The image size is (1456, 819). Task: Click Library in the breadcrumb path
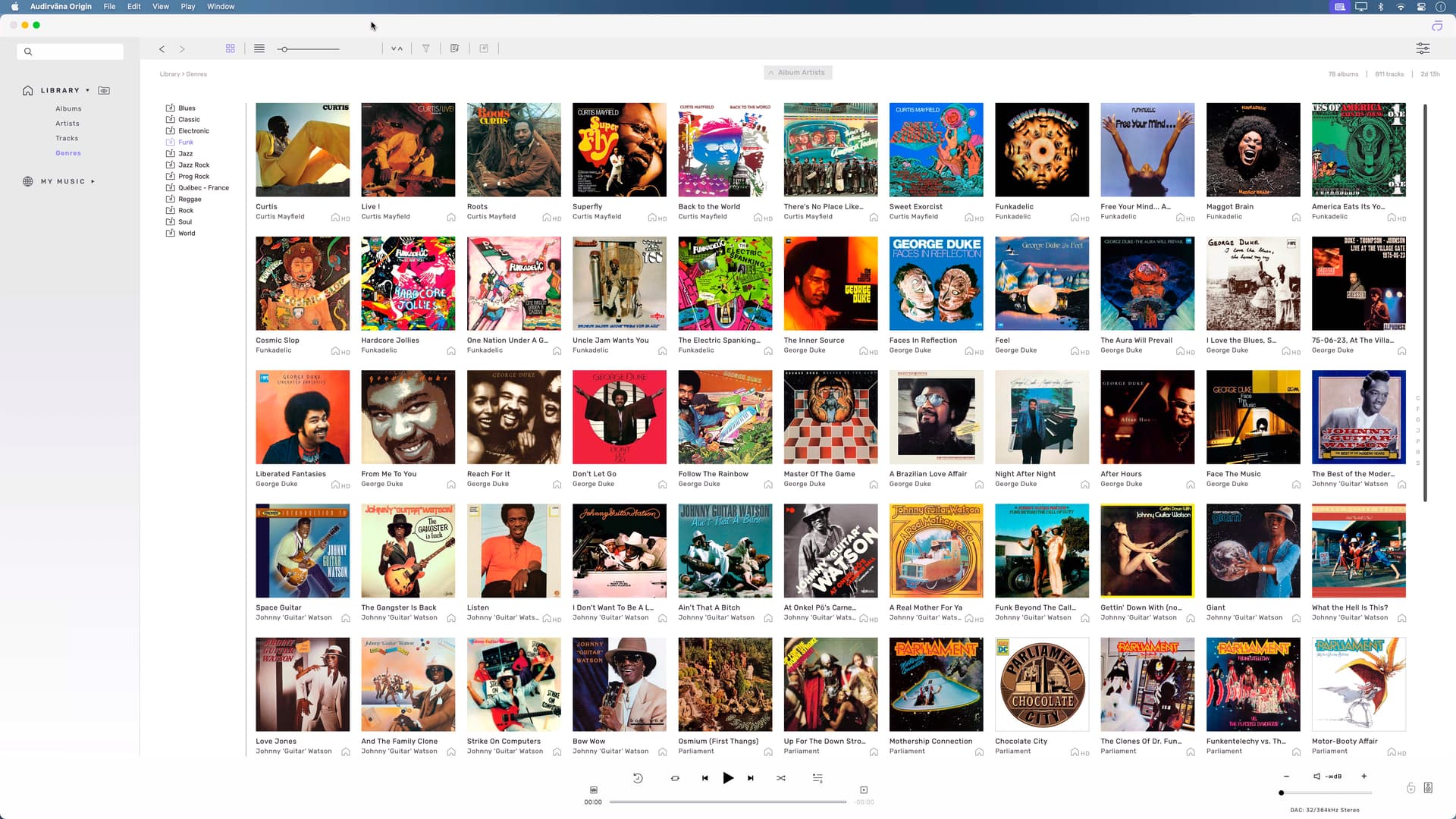[170, 74]
